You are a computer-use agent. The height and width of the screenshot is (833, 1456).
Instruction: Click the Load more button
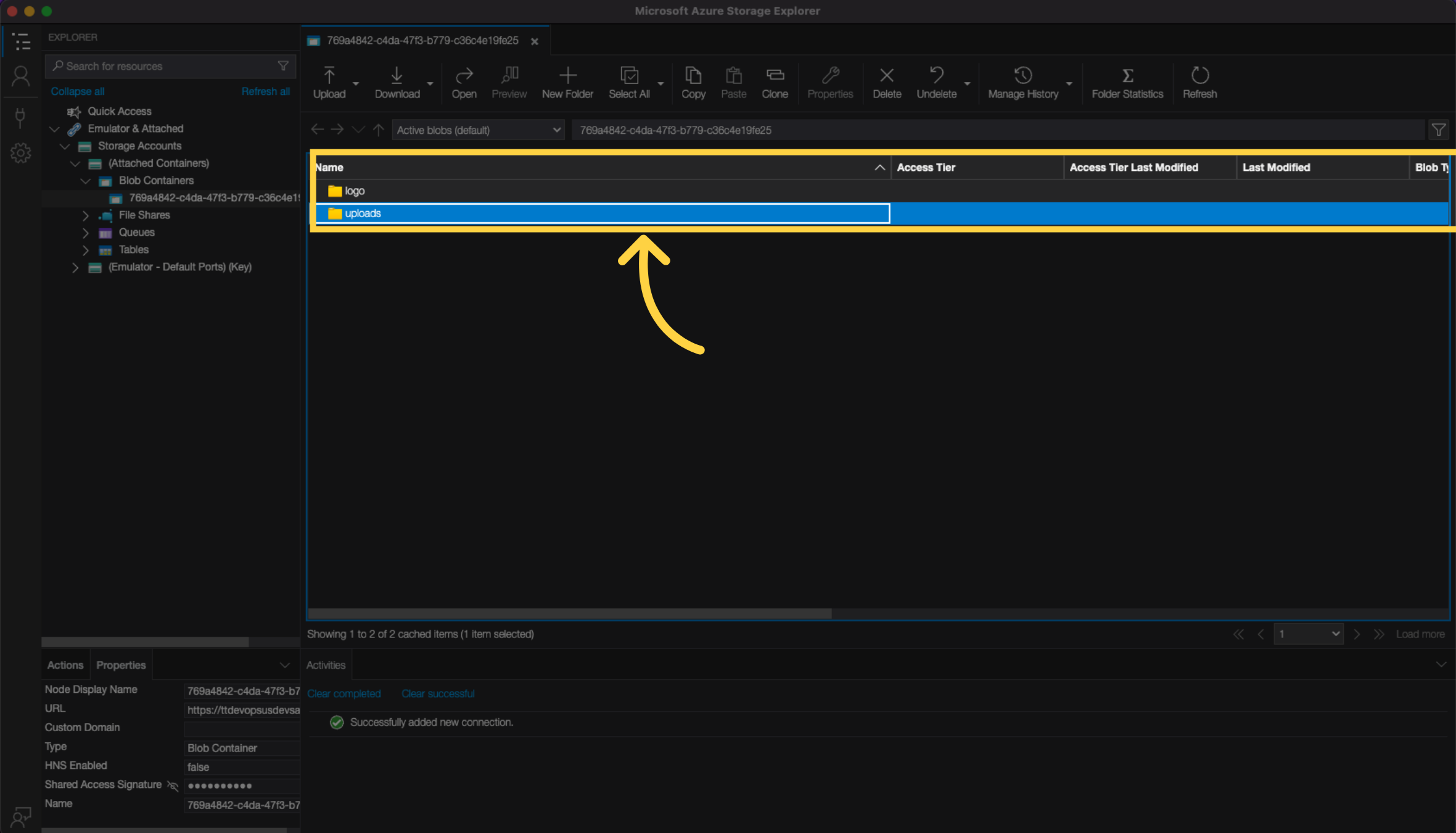click(x=1420, y=634)
